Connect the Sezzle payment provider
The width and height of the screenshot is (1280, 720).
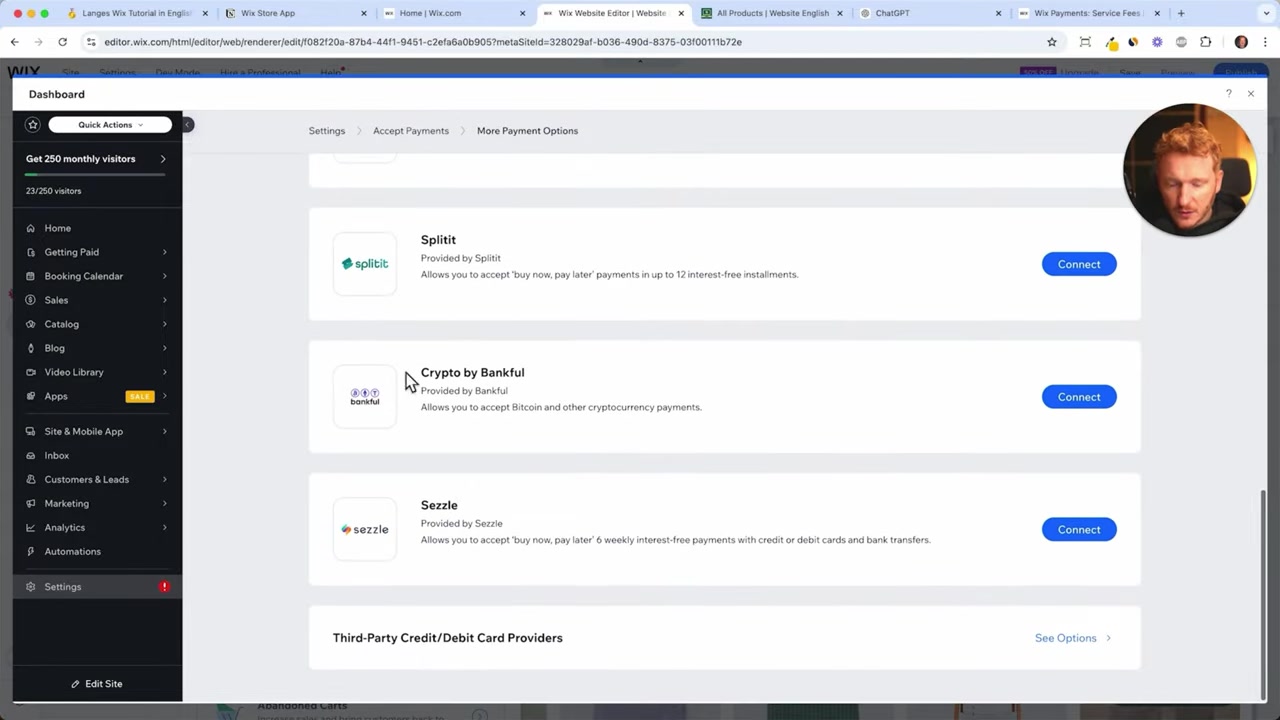pos(1079,529)
